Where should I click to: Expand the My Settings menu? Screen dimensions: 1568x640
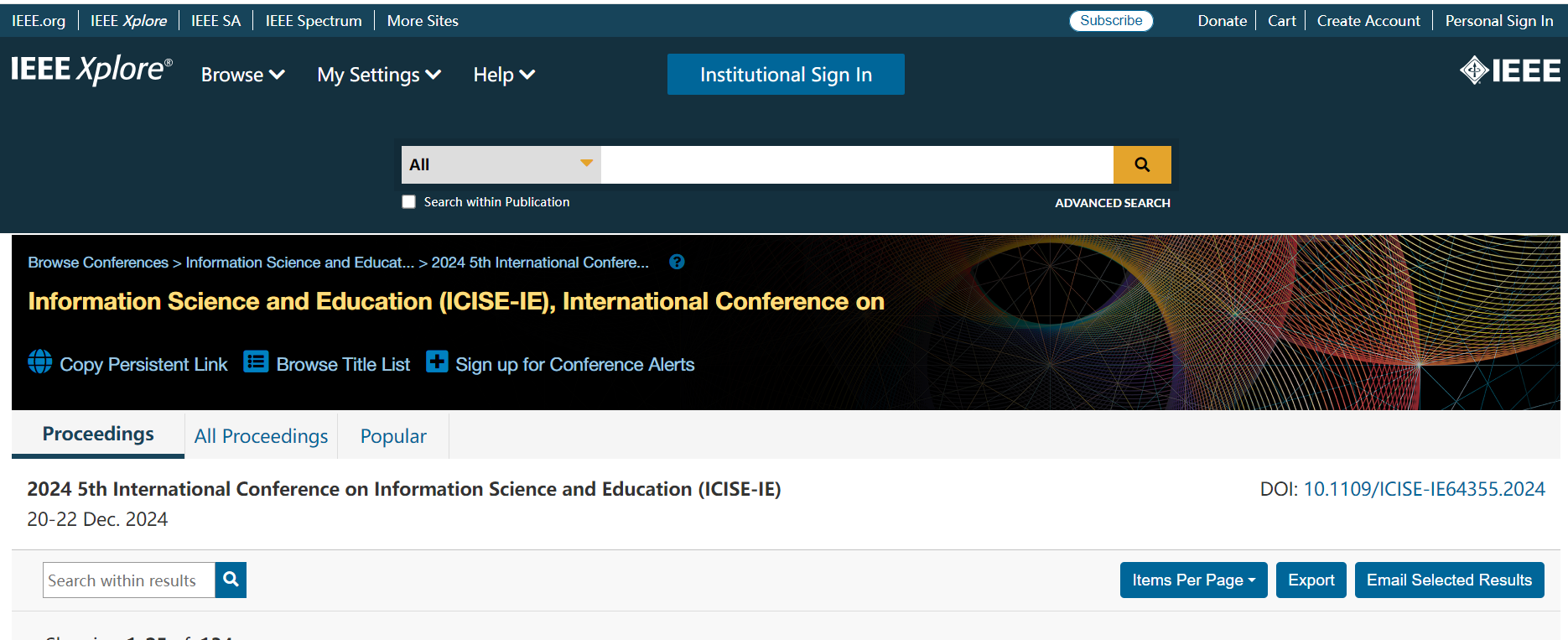(x=379, y=75)
